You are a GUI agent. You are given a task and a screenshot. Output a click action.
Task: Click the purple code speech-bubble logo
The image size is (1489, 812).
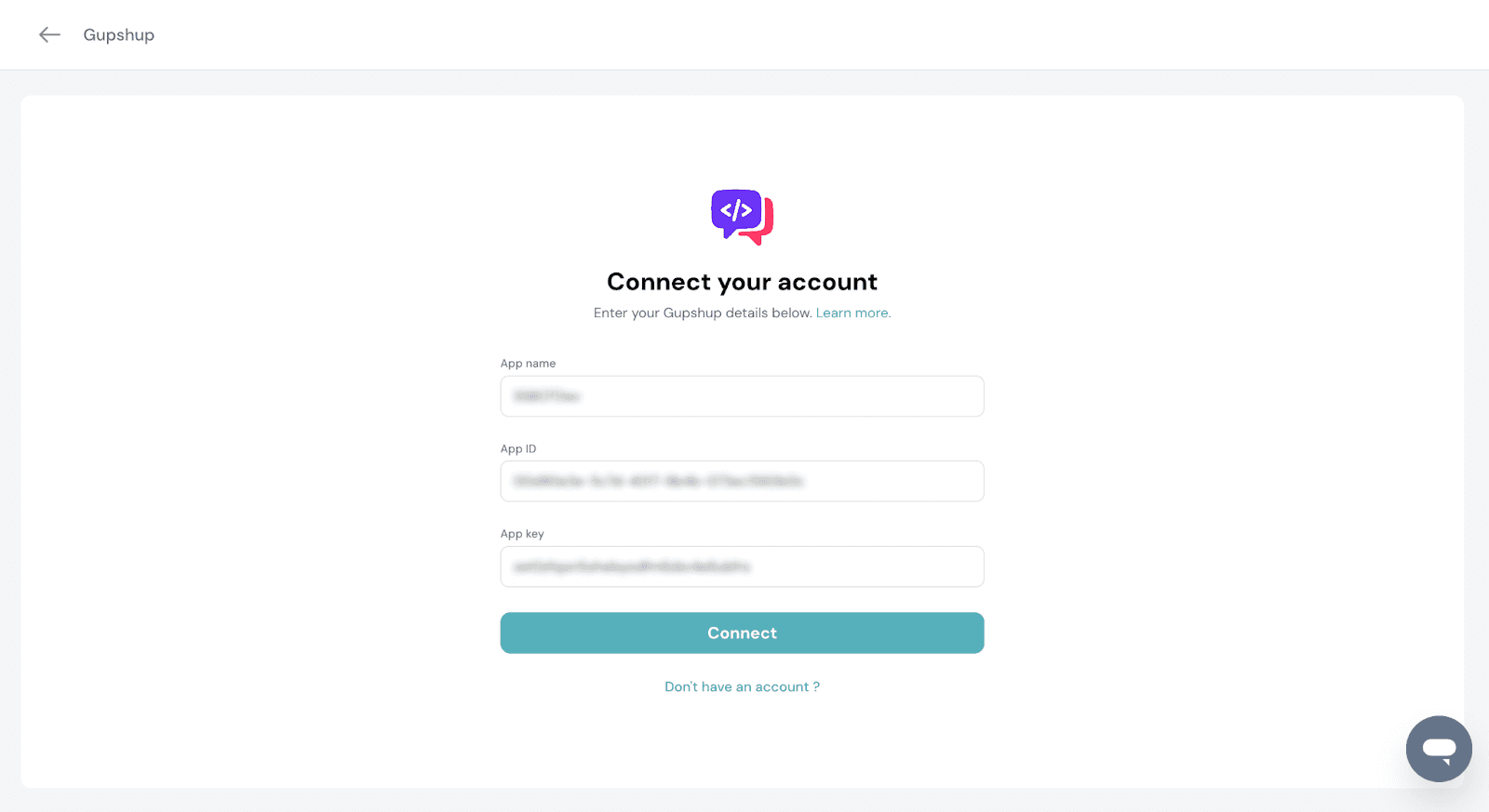[x=735, y=211]
